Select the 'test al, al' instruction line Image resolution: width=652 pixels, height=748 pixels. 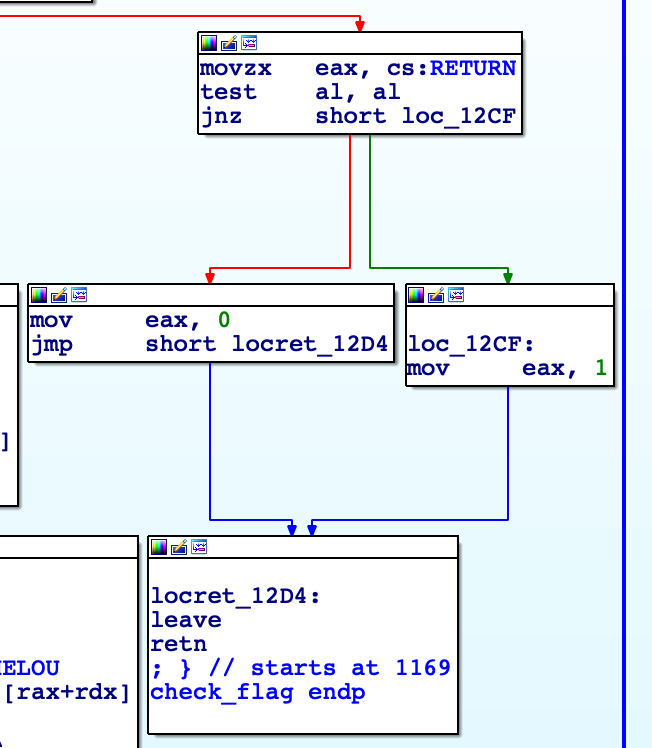(x=300, y=92)
